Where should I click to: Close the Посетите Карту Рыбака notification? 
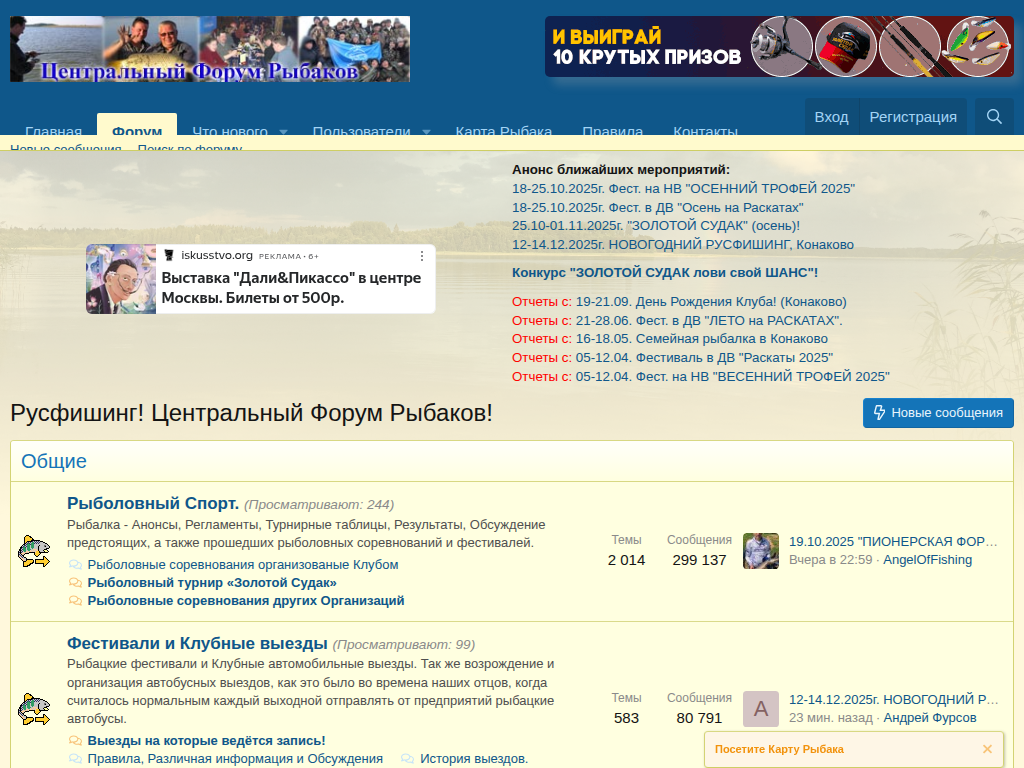coord(987,749)
